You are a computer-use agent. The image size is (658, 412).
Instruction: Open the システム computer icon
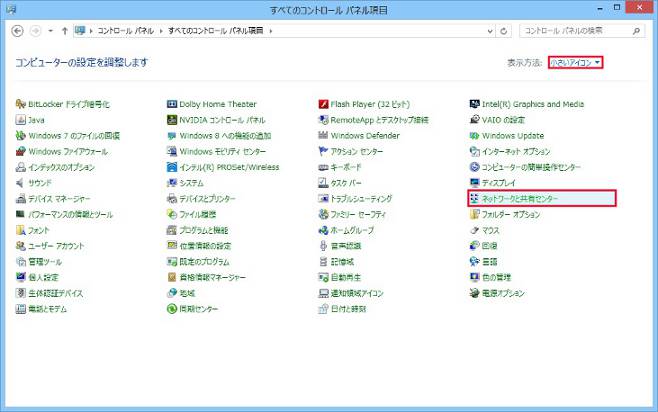click(x=172, y=183)
